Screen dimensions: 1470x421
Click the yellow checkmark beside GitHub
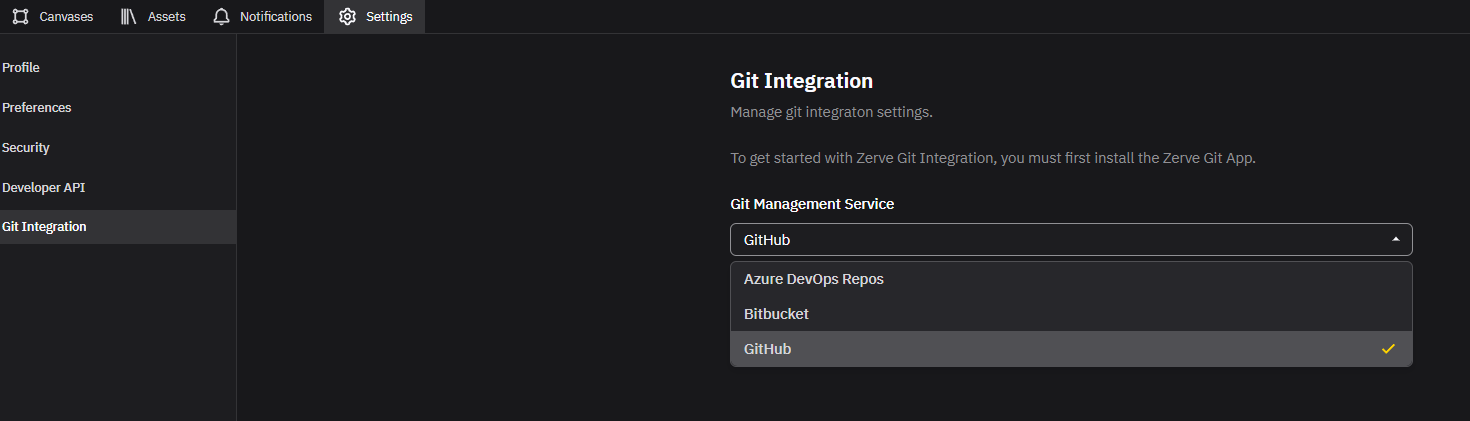coord(1388,349)
